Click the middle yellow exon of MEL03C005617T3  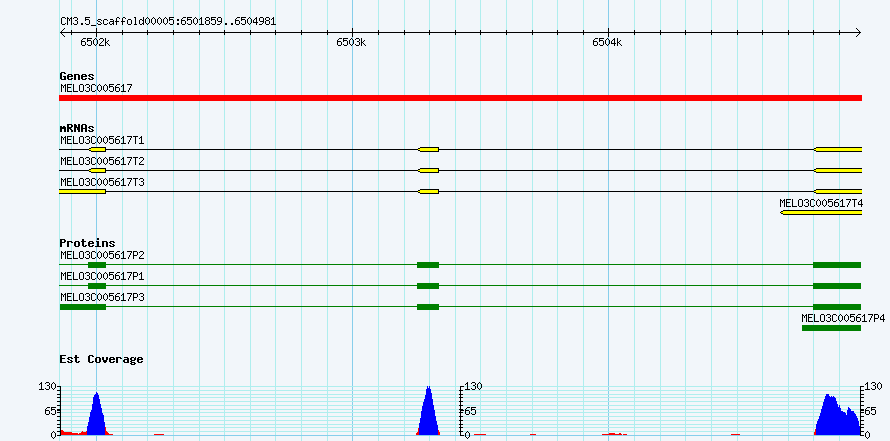pyautogui.click(x=429, y=191)
